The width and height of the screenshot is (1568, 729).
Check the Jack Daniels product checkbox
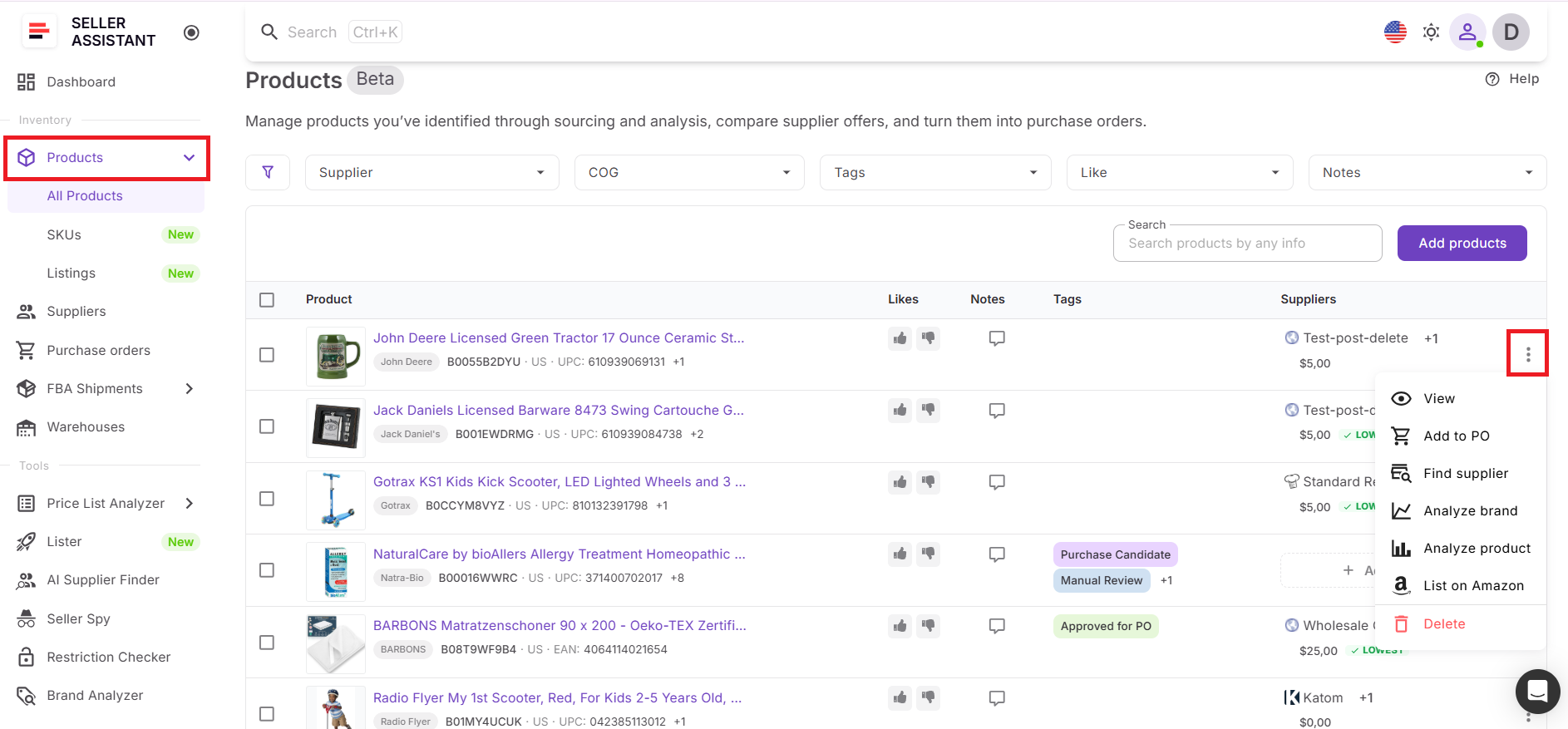[x=267, y=426]
